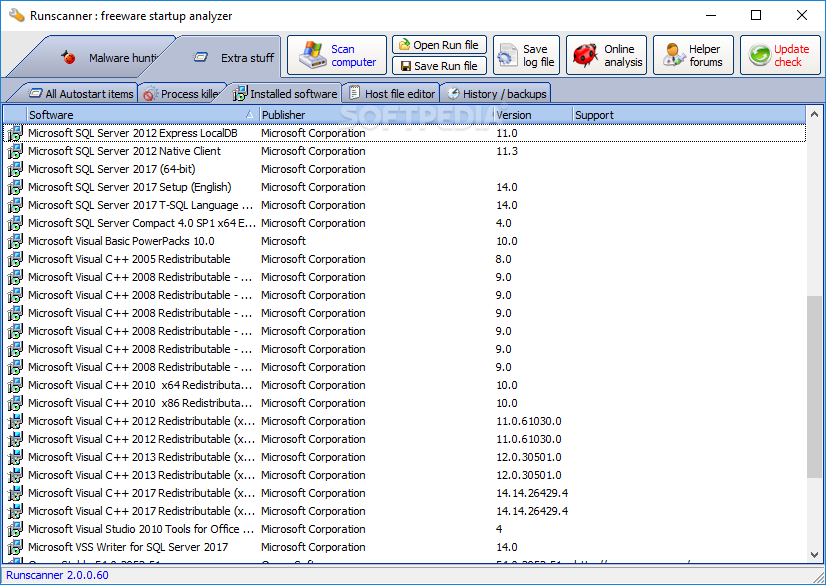Click the Runscanner wrench icon in title bar

tap(16, 15)
